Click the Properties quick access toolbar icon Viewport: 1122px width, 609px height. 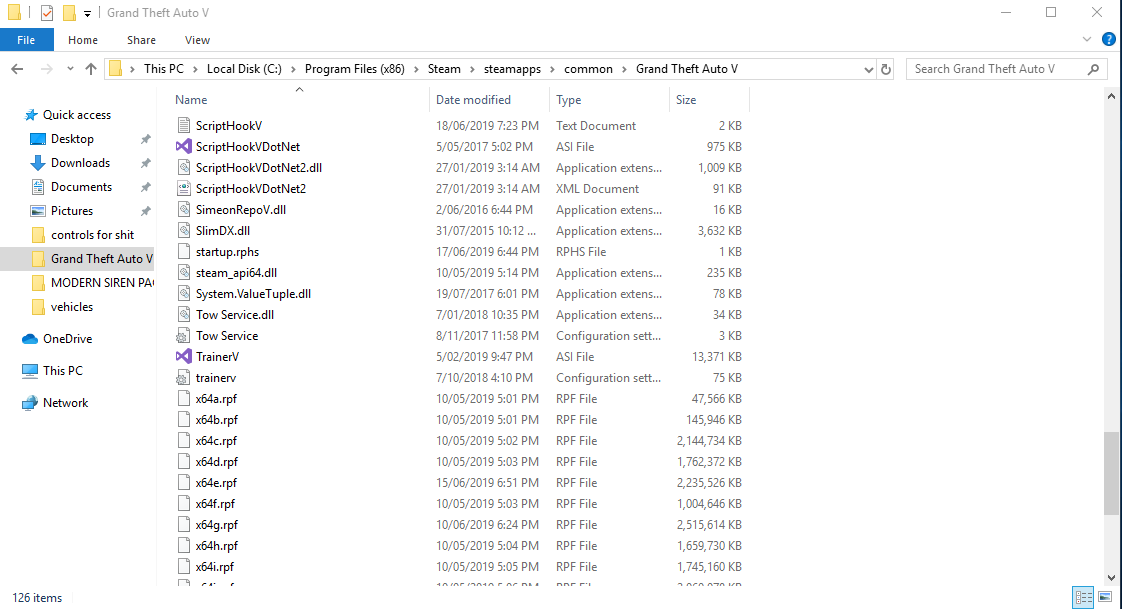(x=47, y=13)
